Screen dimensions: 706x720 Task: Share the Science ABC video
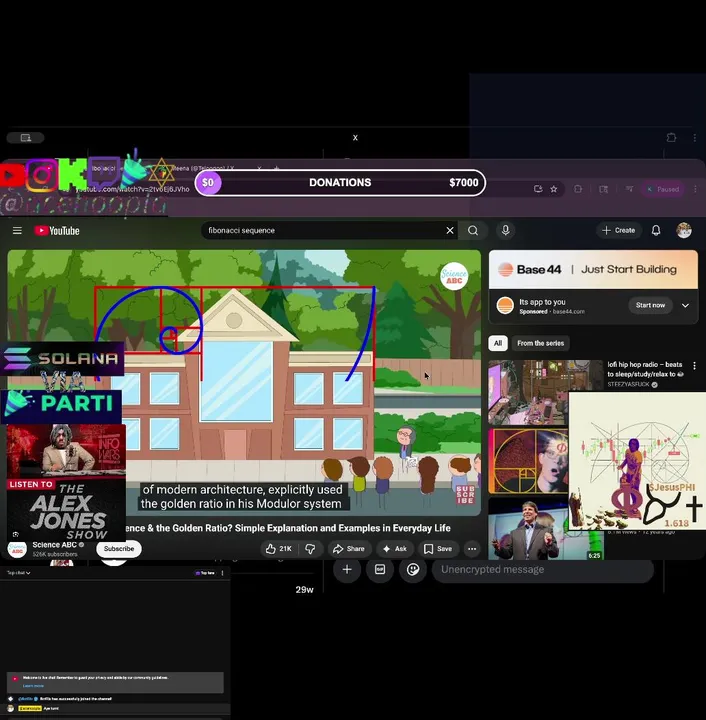[x=349, y=549]
